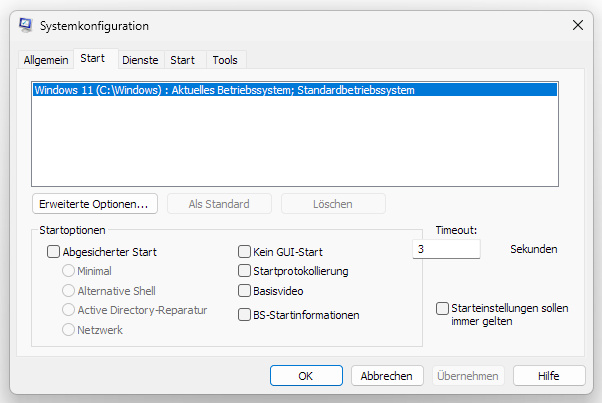Toggle BS-Startinformationen checkbox
Viewport: 602px width, 403px height.
(x=245, y=315)
